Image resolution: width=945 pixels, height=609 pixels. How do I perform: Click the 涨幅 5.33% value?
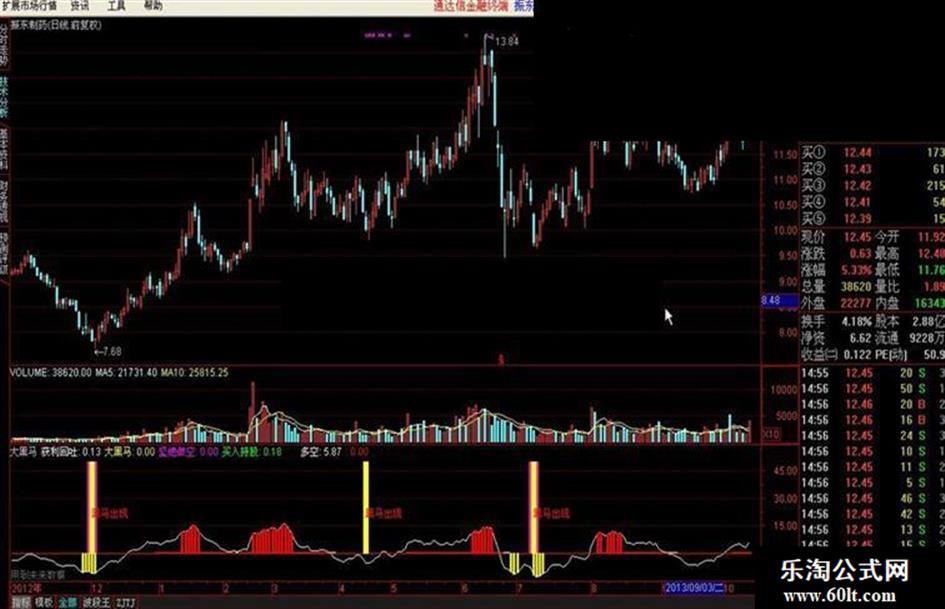[856, 270]
